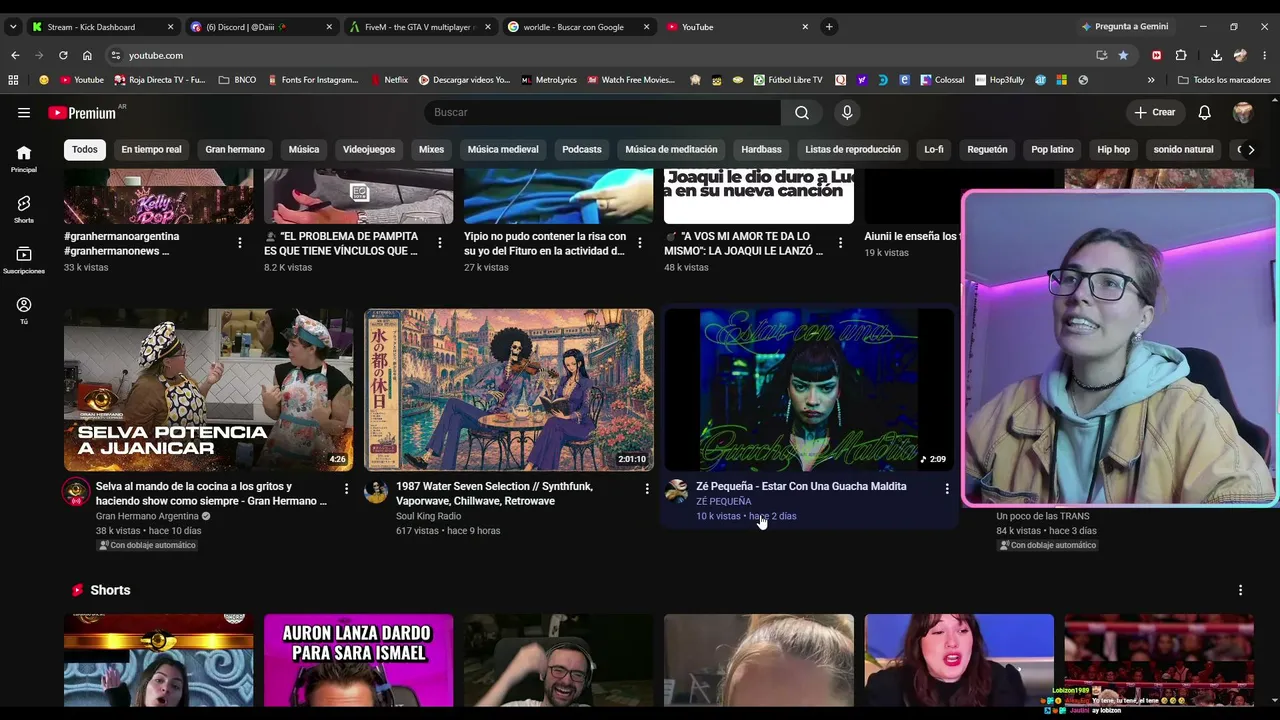
Task: Open the Tú section in sidebar
Action: click(x=24, y=310)
